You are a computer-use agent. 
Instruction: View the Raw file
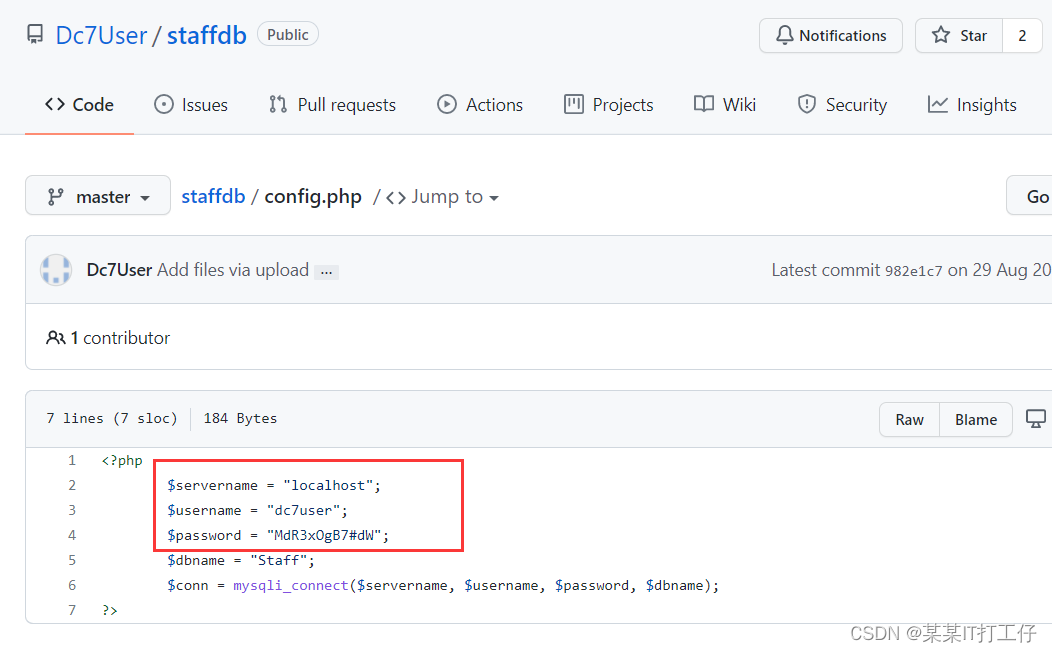pyautogui.click(x=909, y=419)
